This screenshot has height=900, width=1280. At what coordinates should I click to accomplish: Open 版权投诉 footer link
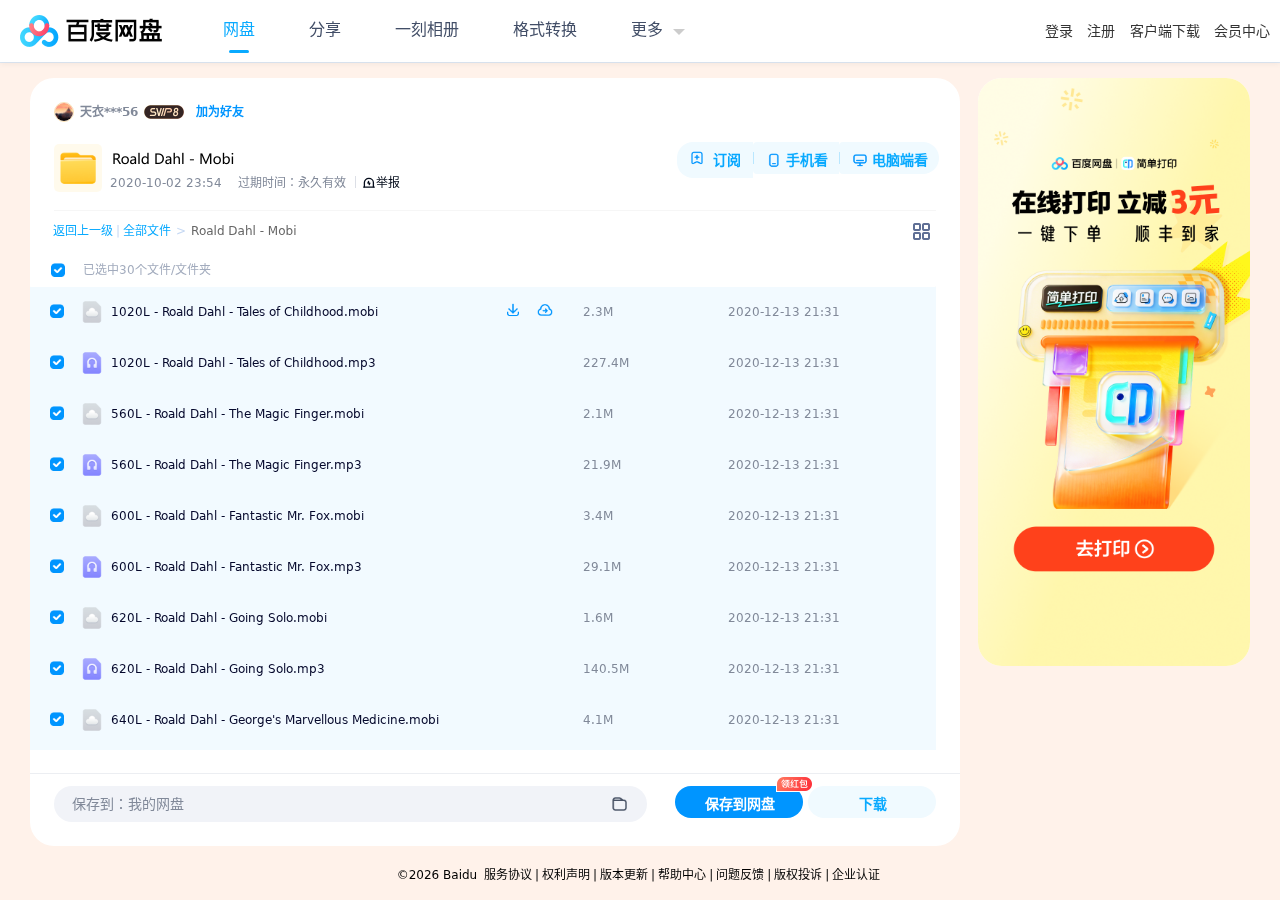click(798, 875)
